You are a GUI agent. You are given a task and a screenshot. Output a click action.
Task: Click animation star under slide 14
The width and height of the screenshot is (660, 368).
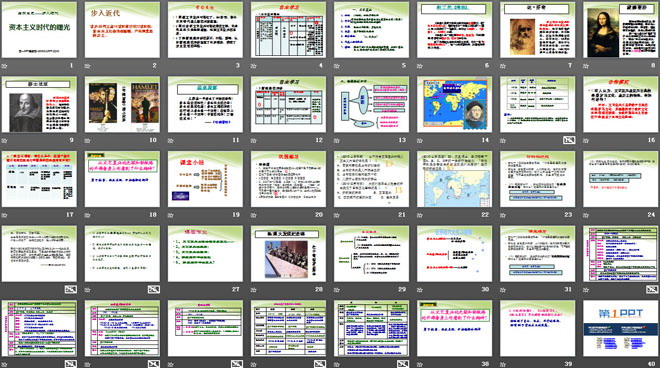pos(420,141)
